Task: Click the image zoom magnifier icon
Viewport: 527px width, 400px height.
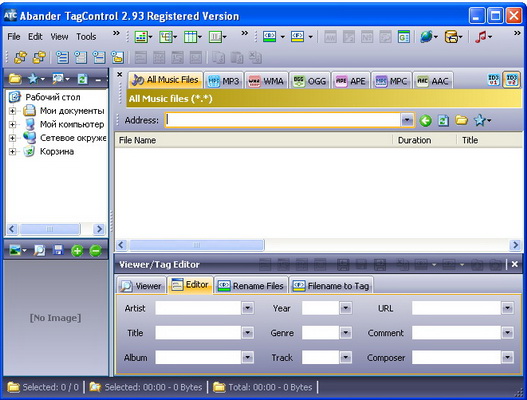Action: (39, 250)
